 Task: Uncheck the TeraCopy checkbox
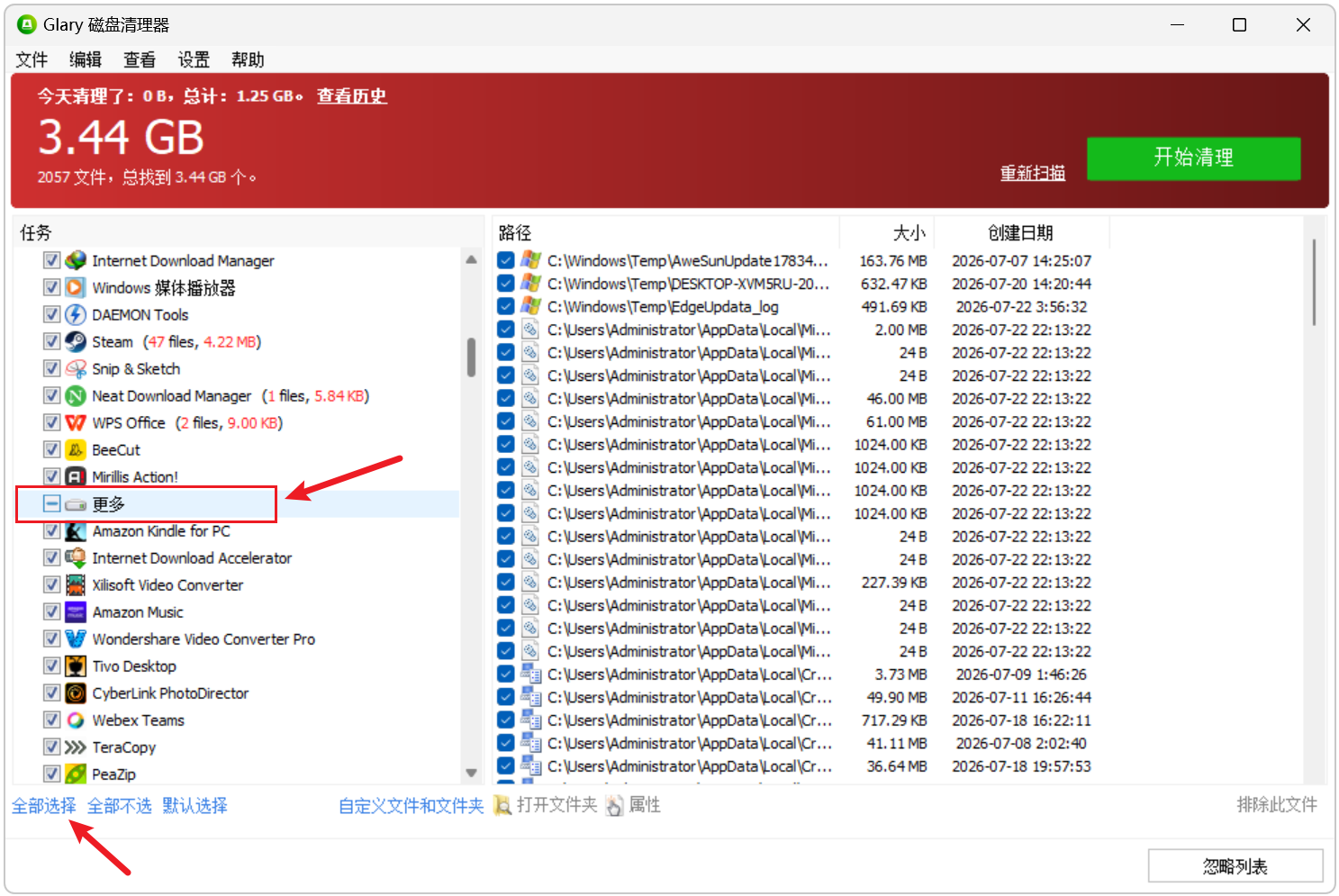pos(52,747)
